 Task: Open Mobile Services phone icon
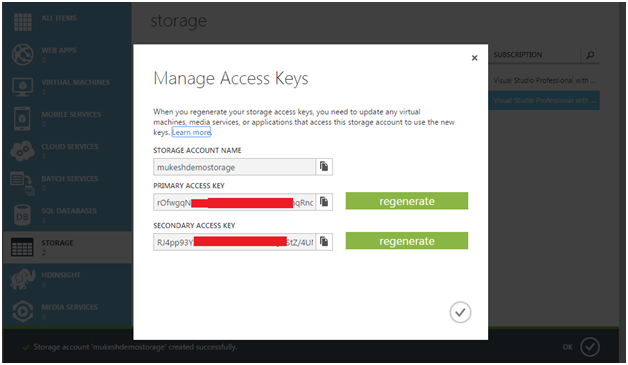pos(22,119)
